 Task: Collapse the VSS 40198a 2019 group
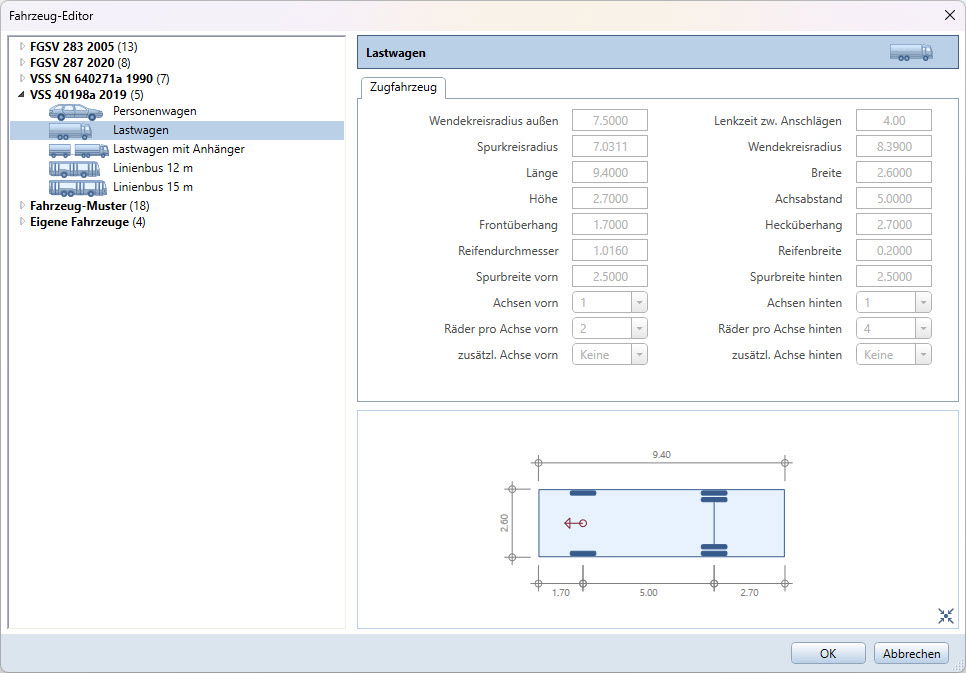point(22,94)
